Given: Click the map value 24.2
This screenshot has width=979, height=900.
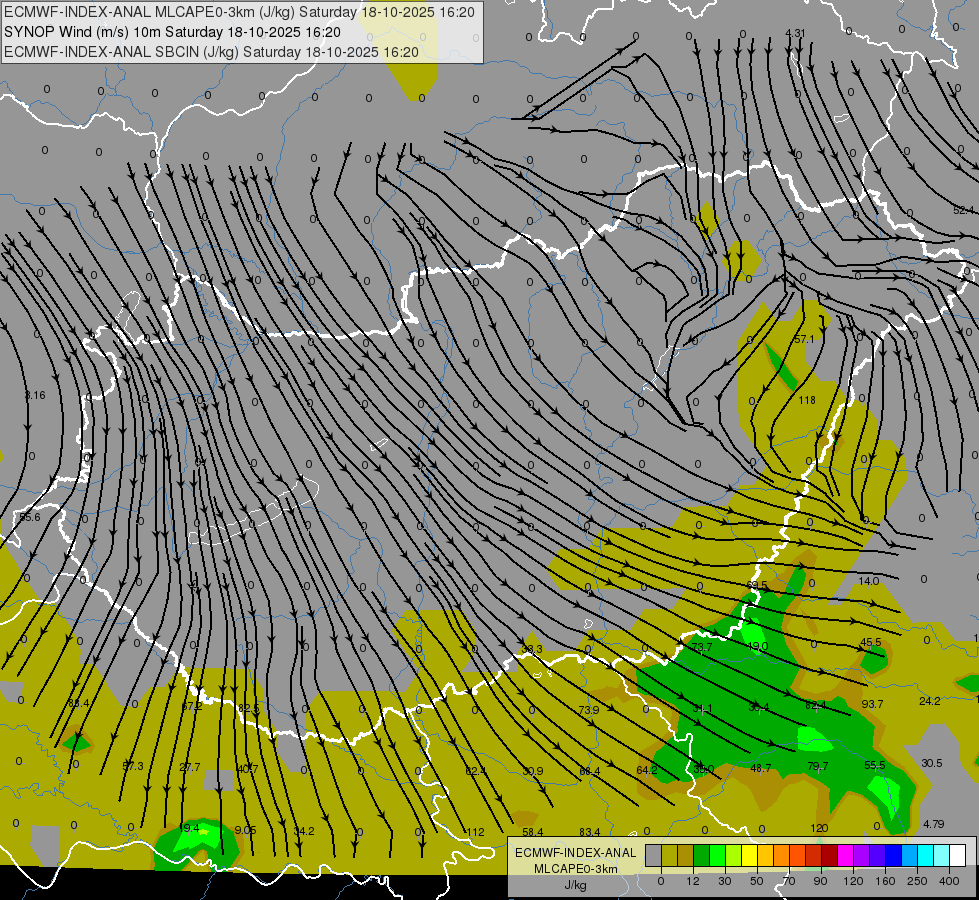Looking at the screenshot, I should click(x=930, y=701).
